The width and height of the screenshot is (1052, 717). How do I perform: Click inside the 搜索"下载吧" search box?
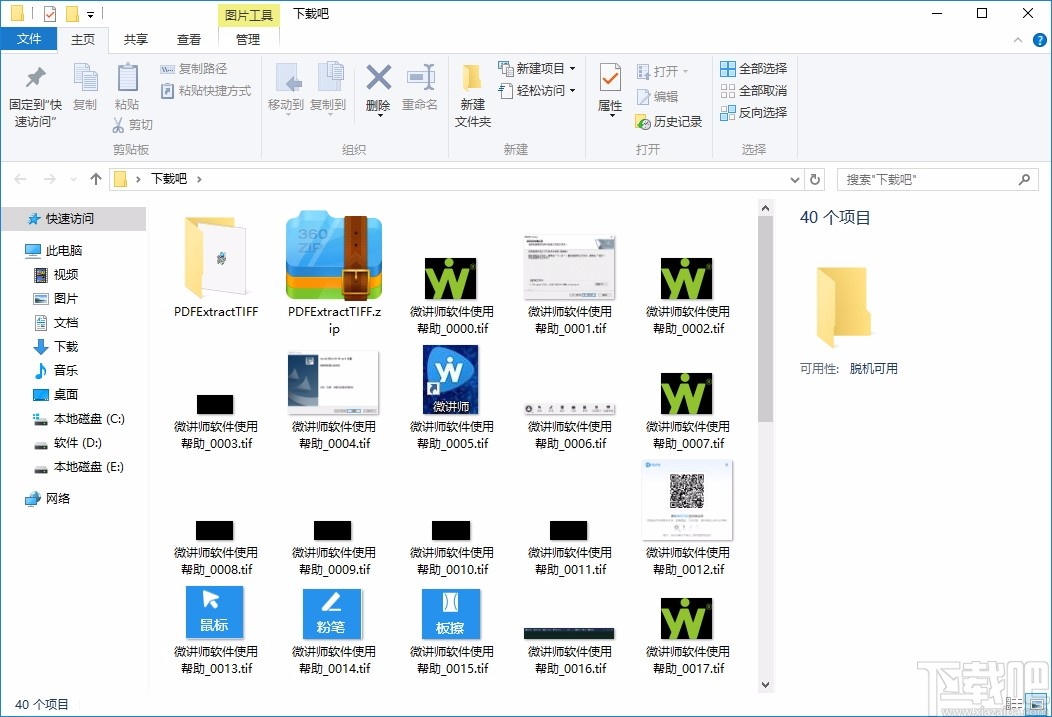pyautogui.click(x=930, y=179)
